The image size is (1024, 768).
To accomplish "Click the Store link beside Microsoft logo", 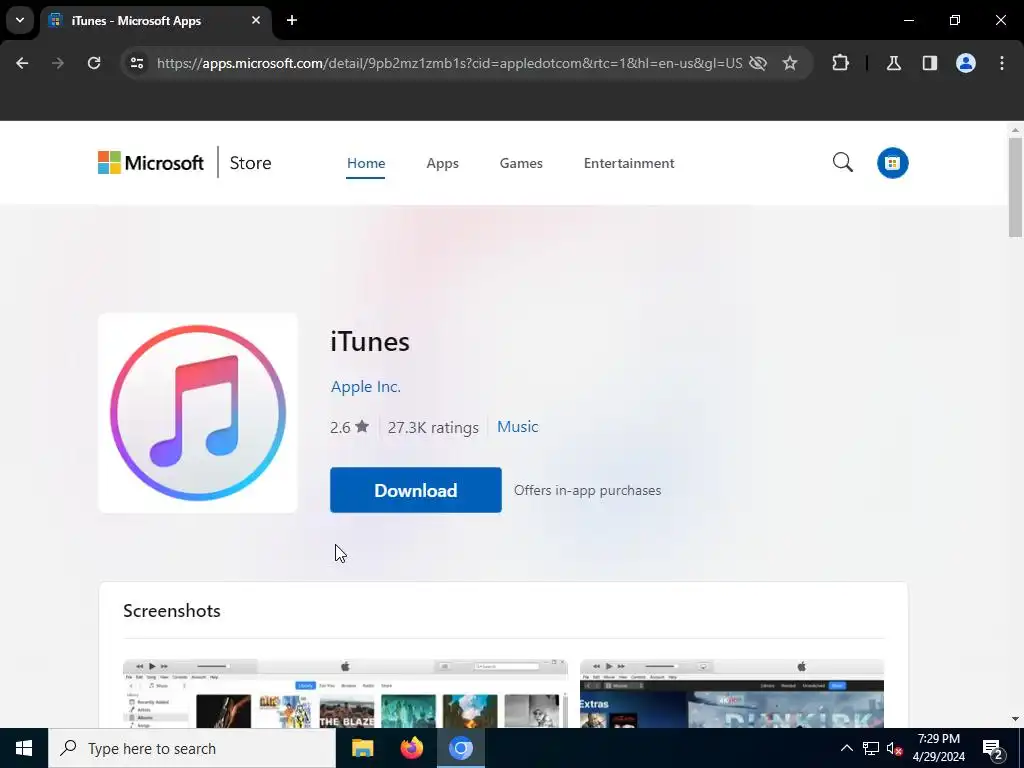I will 251,163.
